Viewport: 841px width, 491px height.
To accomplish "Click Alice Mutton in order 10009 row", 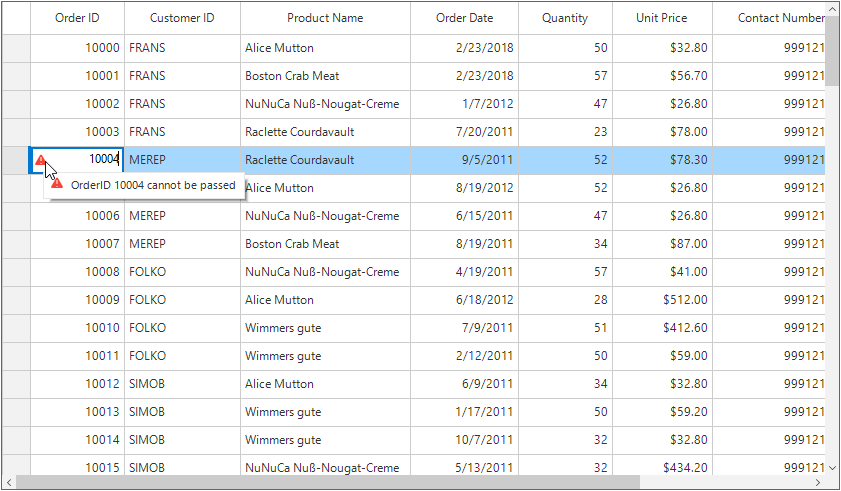I will [279, 300].
